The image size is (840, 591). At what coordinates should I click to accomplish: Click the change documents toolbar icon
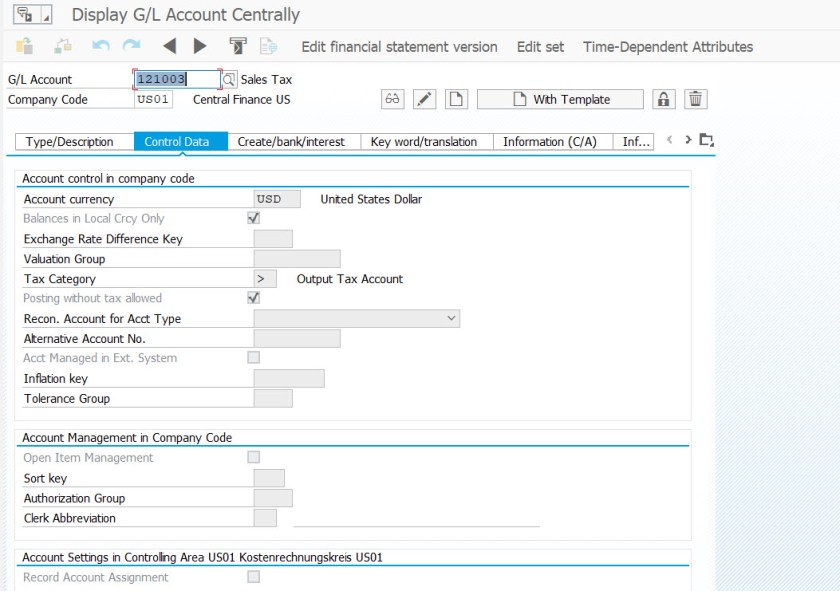[238, 46]
